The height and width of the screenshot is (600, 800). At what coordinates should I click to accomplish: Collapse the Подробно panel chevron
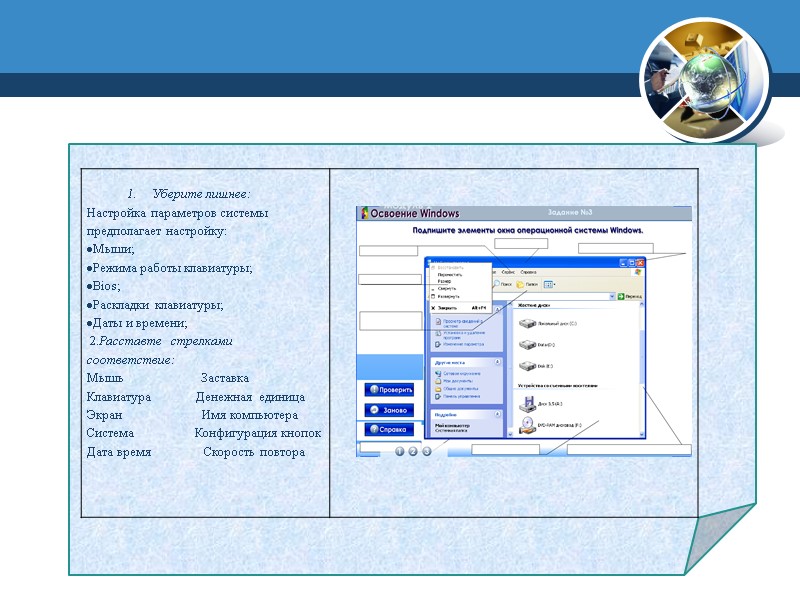(x=497, y=414)
